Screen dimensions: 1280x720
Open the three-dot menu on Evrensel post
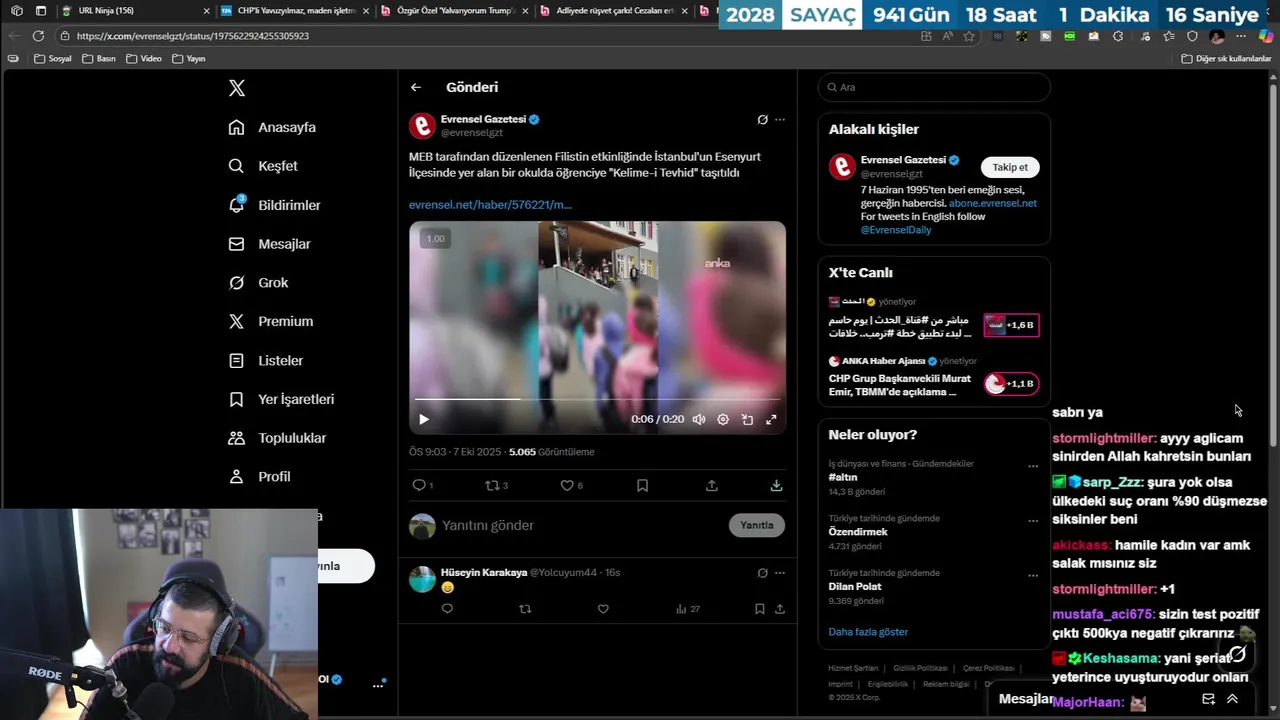coord(780,119)
